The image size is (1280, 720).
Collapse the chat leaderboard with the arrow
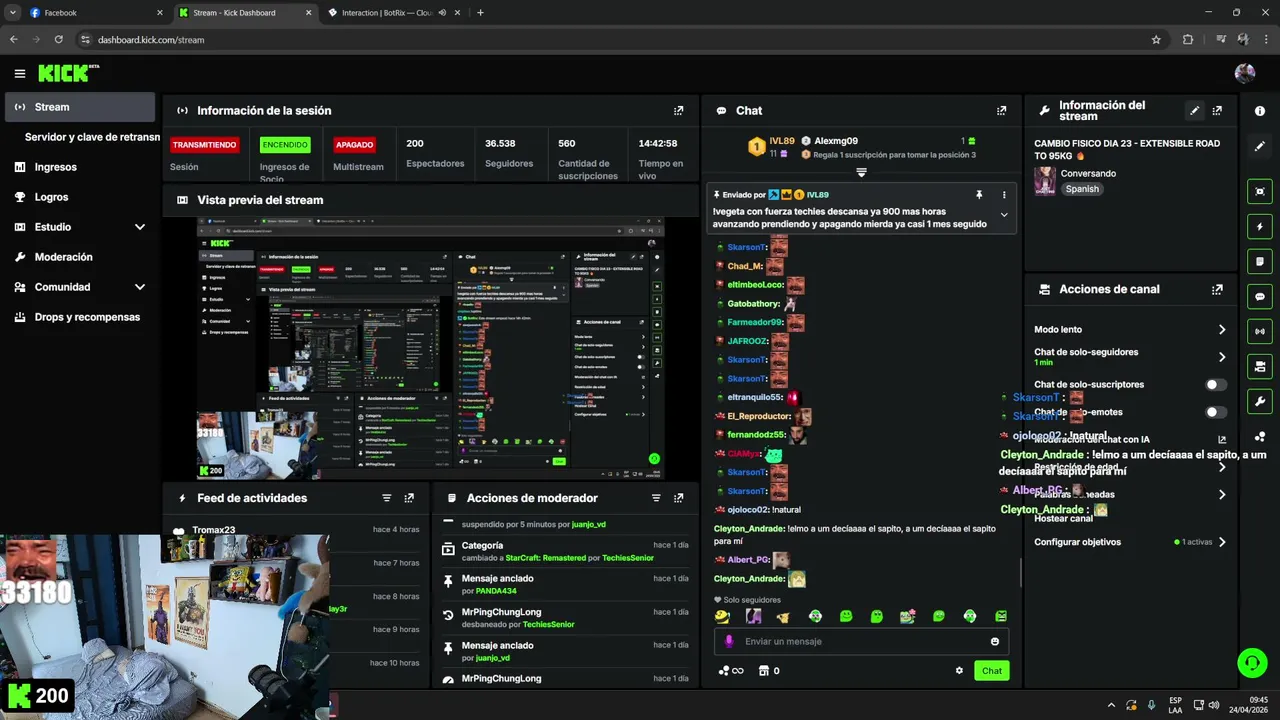pyautogui.click(x=861, y=173)
